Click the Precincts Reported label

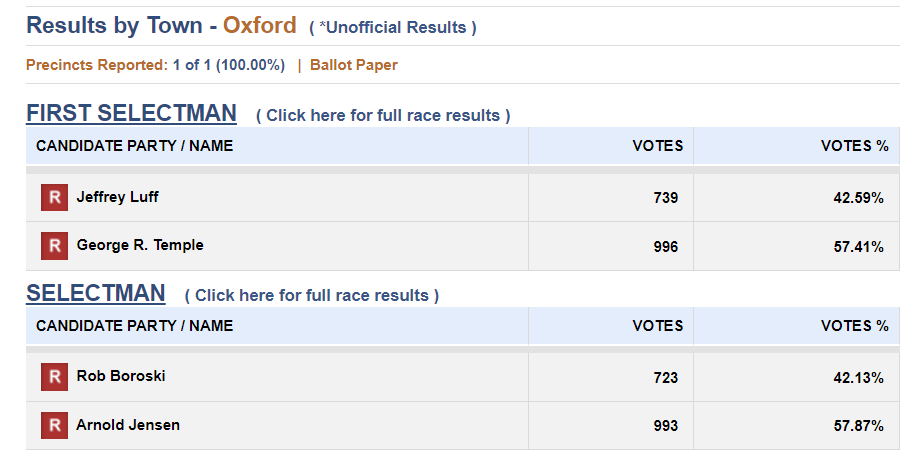pyautogui.click(x=97, y=65)
